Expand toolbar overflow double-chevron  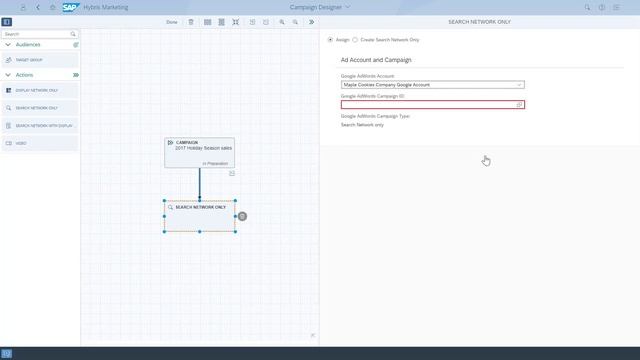click(311, 22)
